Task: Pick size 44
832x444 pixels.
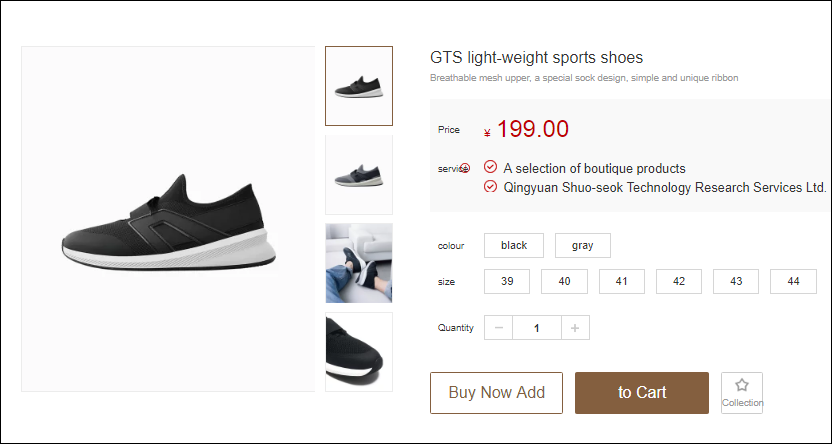Action: 794,282
